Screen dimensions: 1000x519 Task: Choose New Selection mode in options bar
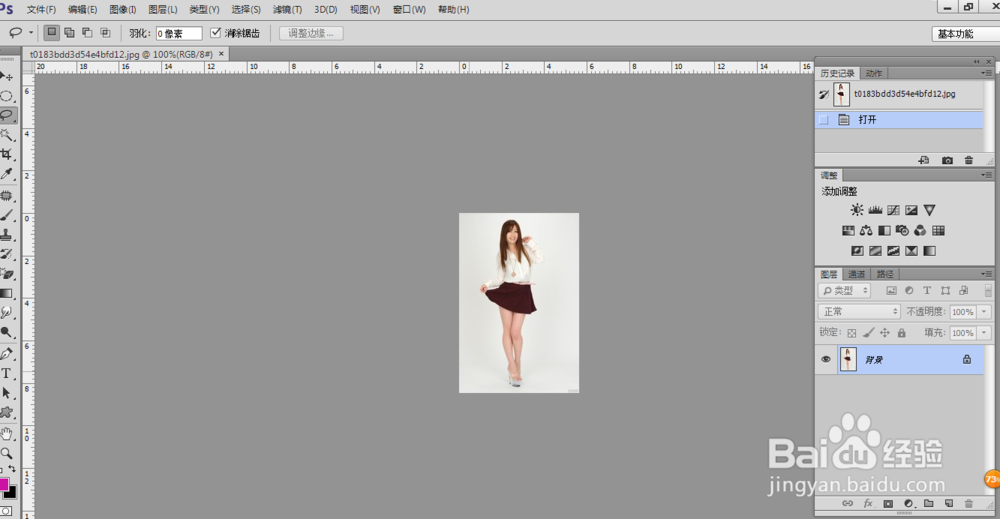click(52, 33)
